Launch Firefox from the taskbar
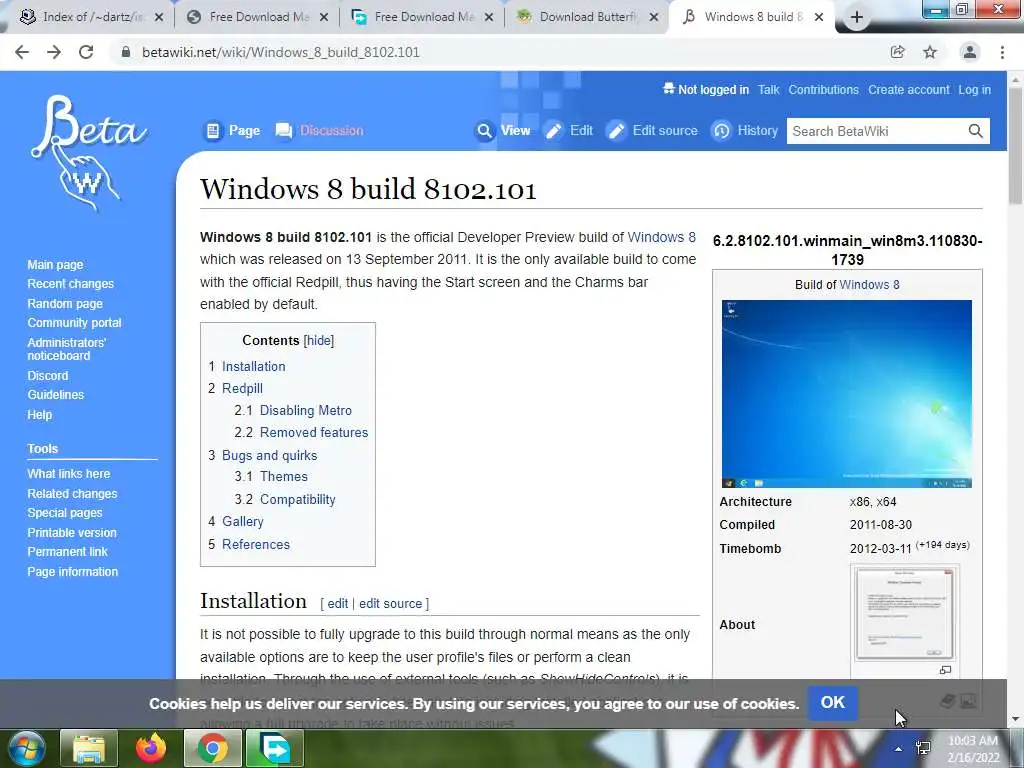The image size is (1024, 768). (151, 748)
